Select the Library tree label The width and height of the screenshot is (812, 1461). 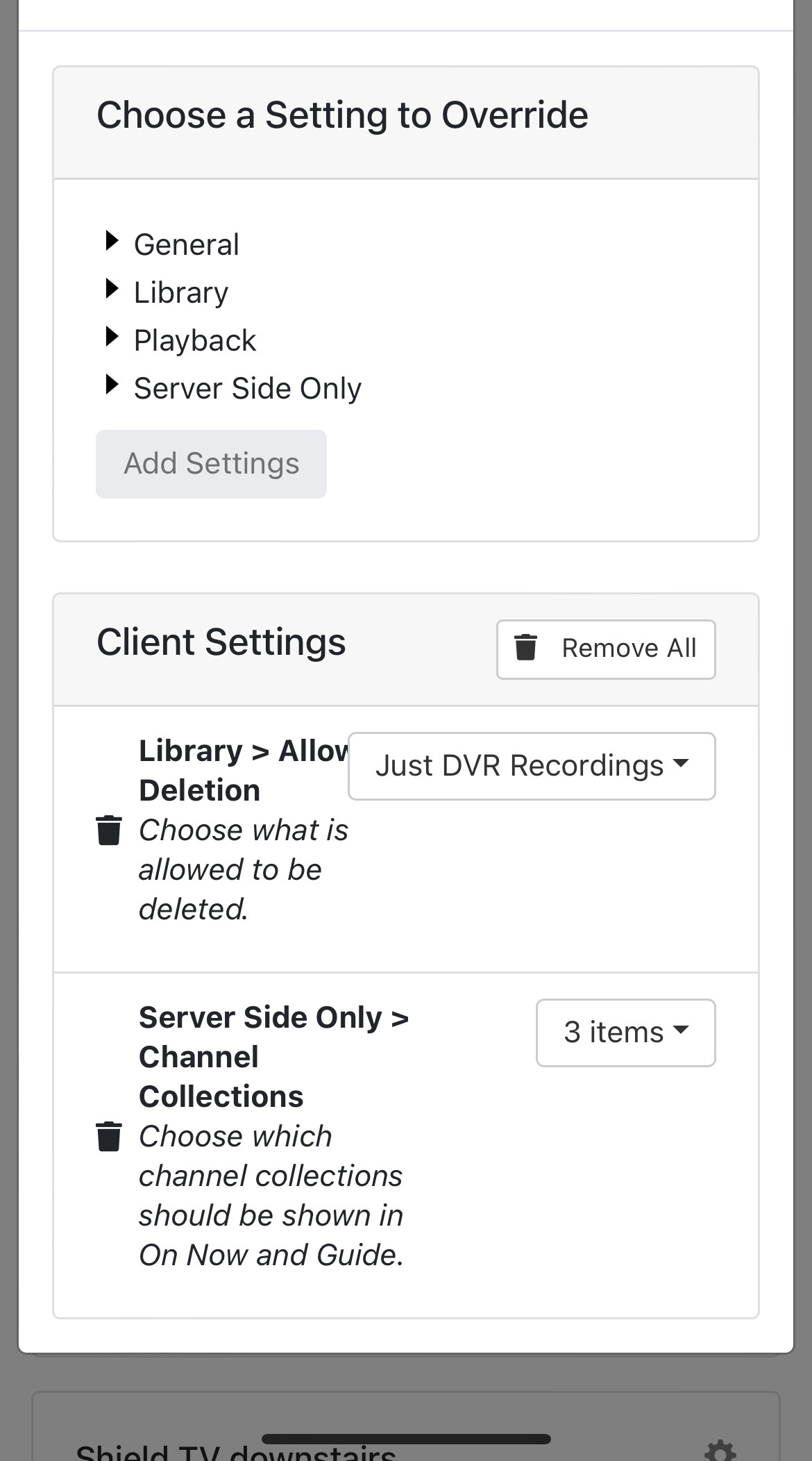tap(180, 292)
